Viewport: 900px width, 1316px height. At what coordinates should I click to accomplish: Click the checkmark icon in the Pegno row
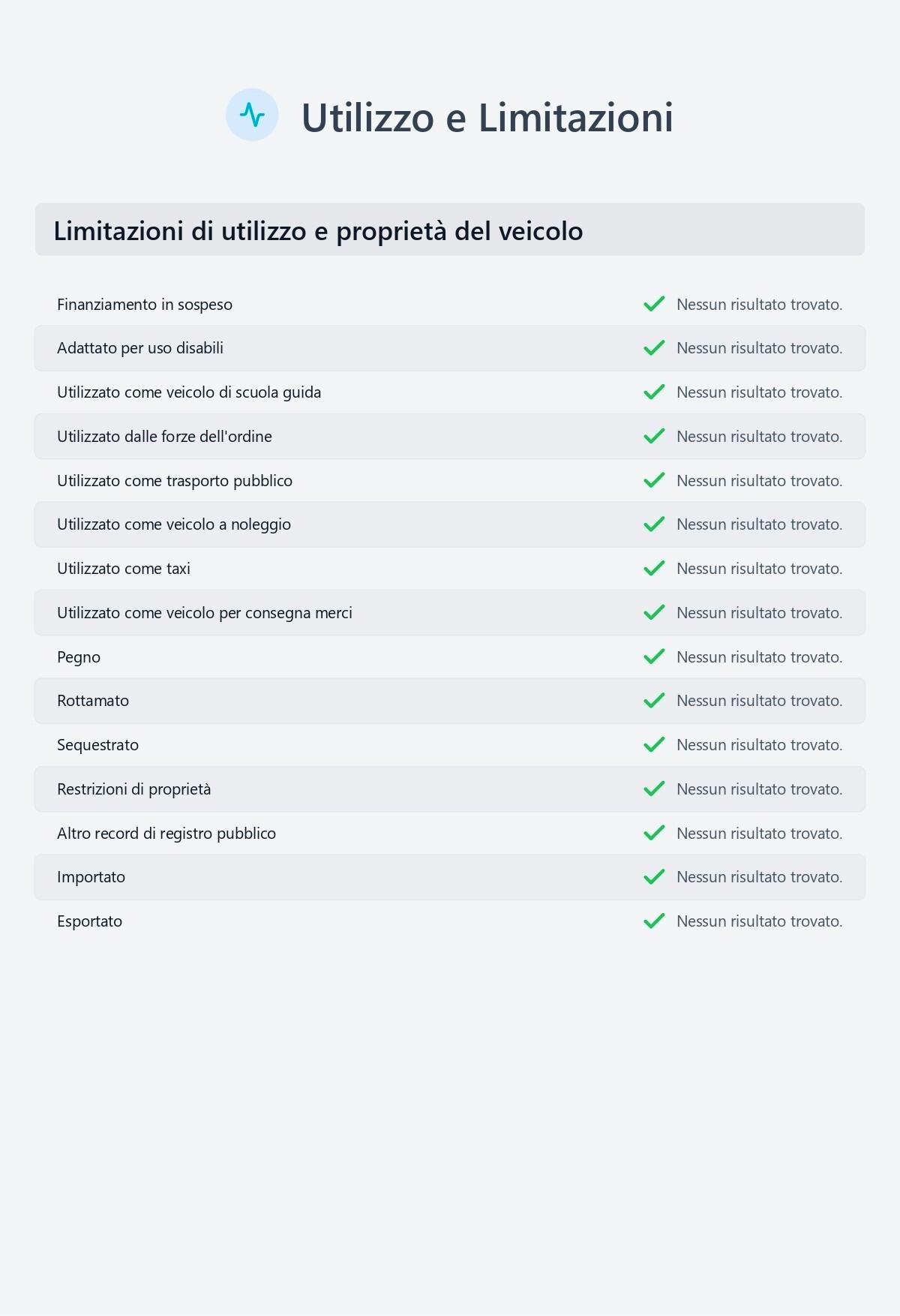click(654, 657)
